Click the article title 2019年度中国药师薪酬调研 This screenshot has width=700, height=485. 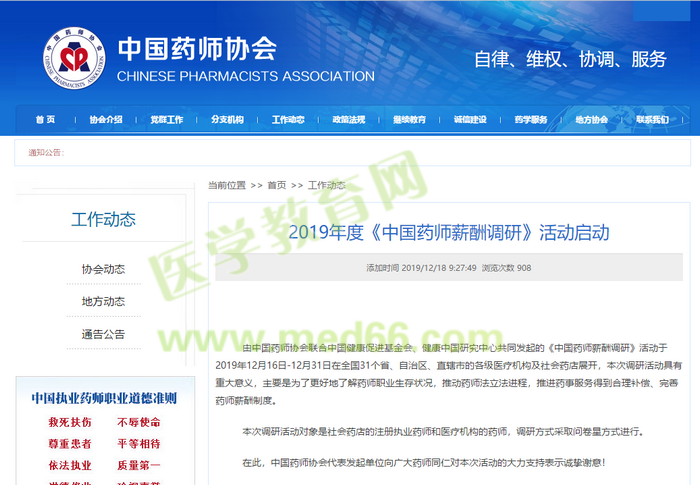448,233
